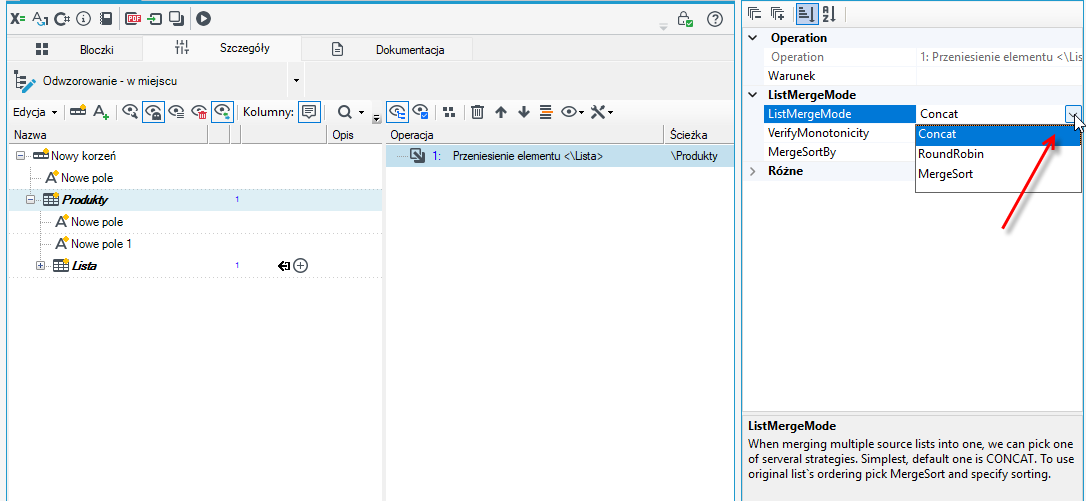Image resolution: width=1086 pixels, height=501 pixels.
Task: Expand the Różne property category
Action: tap(753, 170)
